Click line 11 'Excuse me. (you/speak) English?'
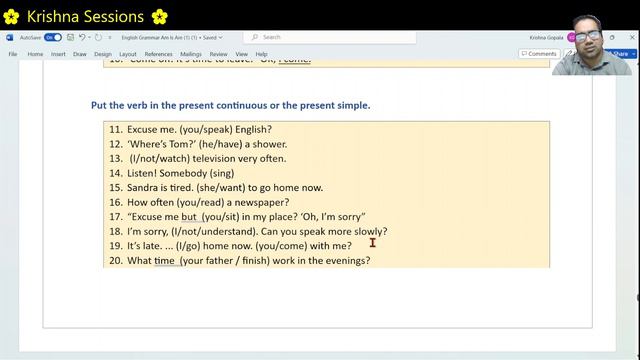Image resolution: width=640 pixels, height=360 pixels. click(199, 129)
